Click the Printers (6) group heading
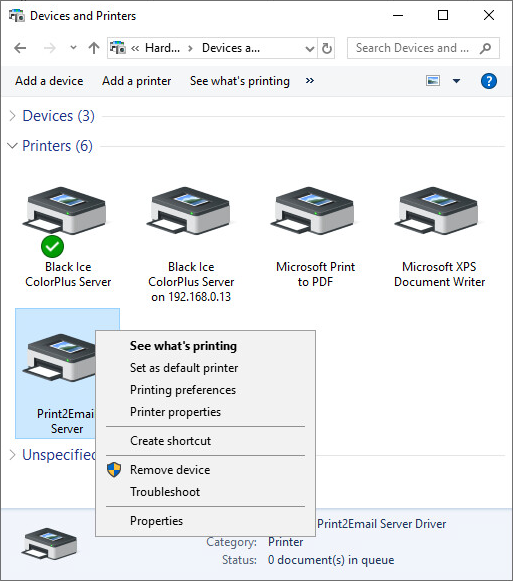The image size is (513, 581). point(57,146)
